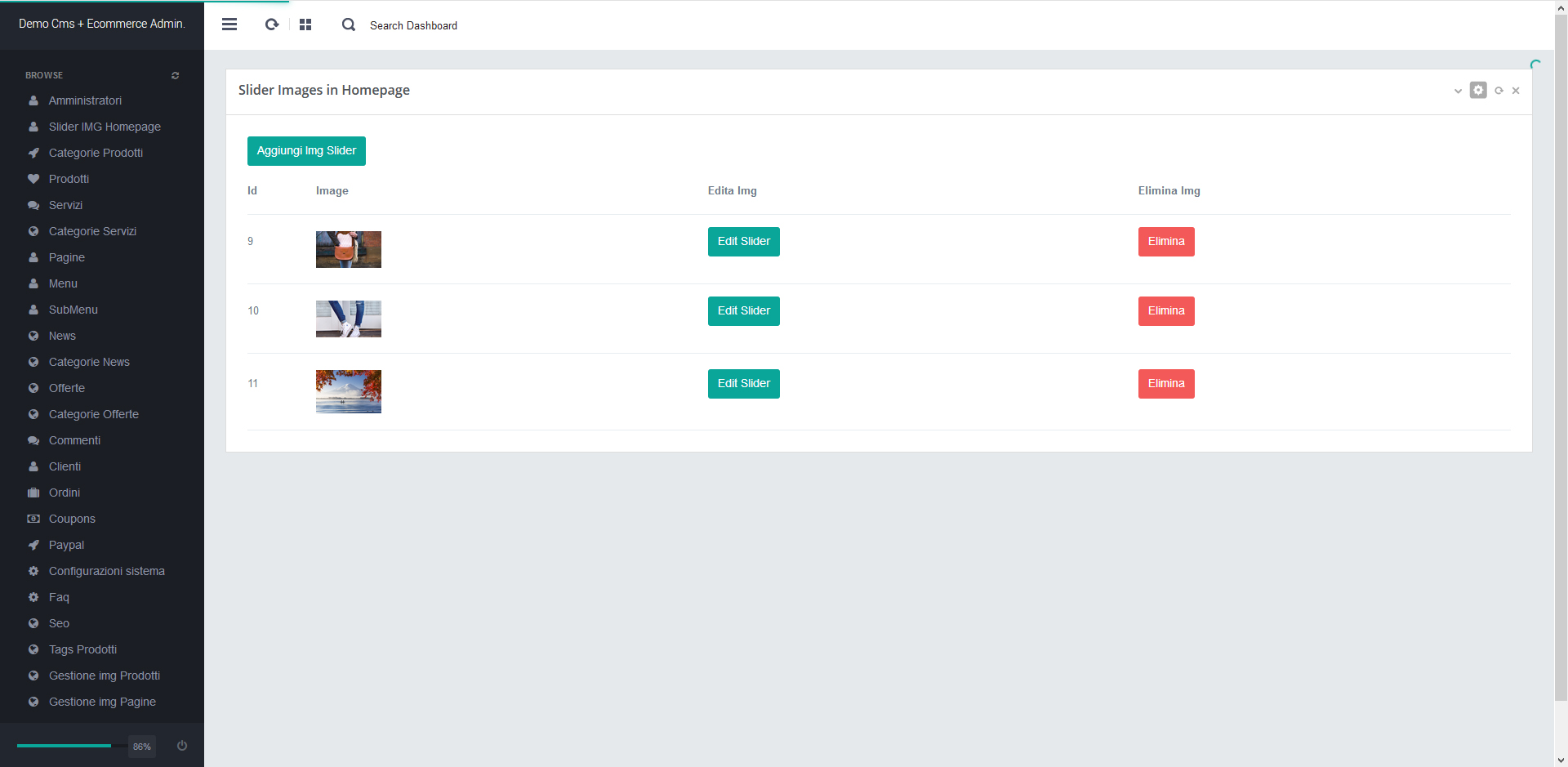Click the refresh icon in top toolbar

click(272, 25)
